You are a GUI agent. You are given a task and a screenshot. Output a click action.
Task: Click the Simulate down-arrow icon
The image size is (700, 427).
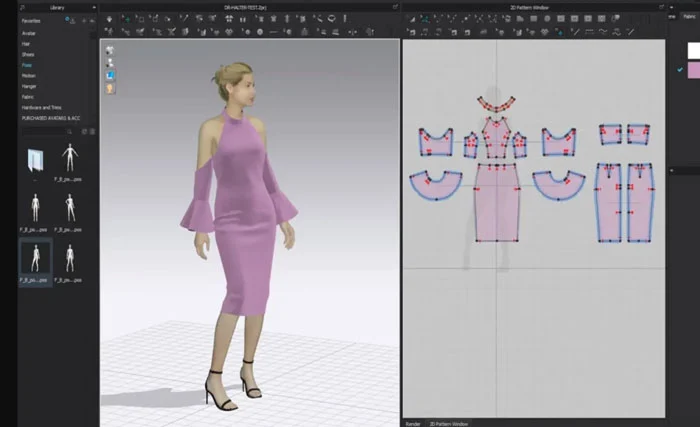[x=109, y=19]
